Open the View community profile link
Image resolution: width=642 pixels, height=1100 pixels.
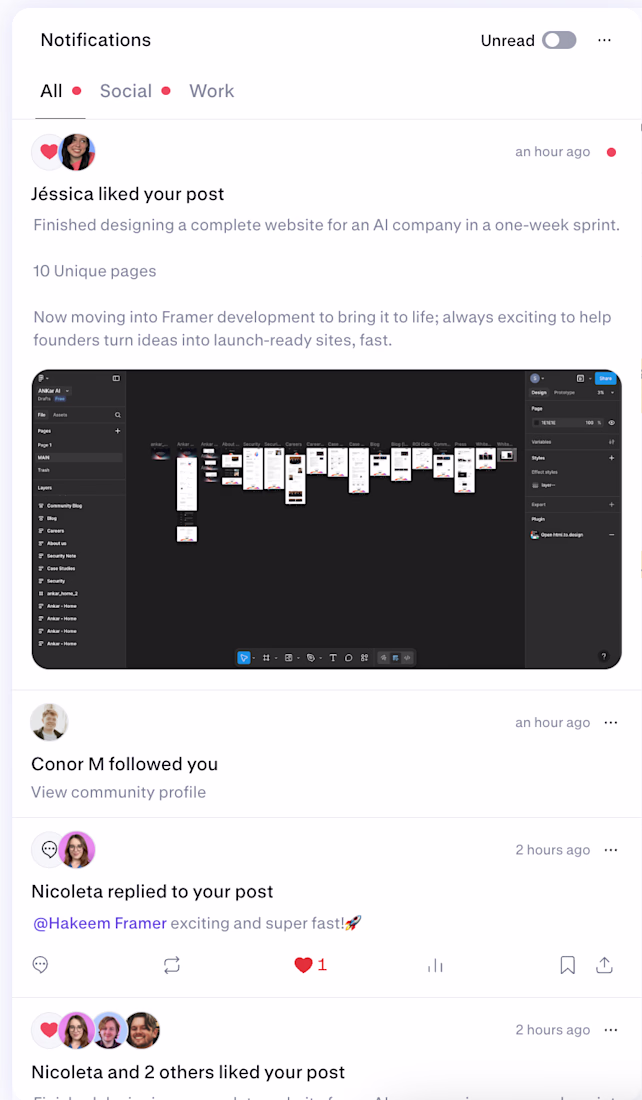click(x=119, y=792)
